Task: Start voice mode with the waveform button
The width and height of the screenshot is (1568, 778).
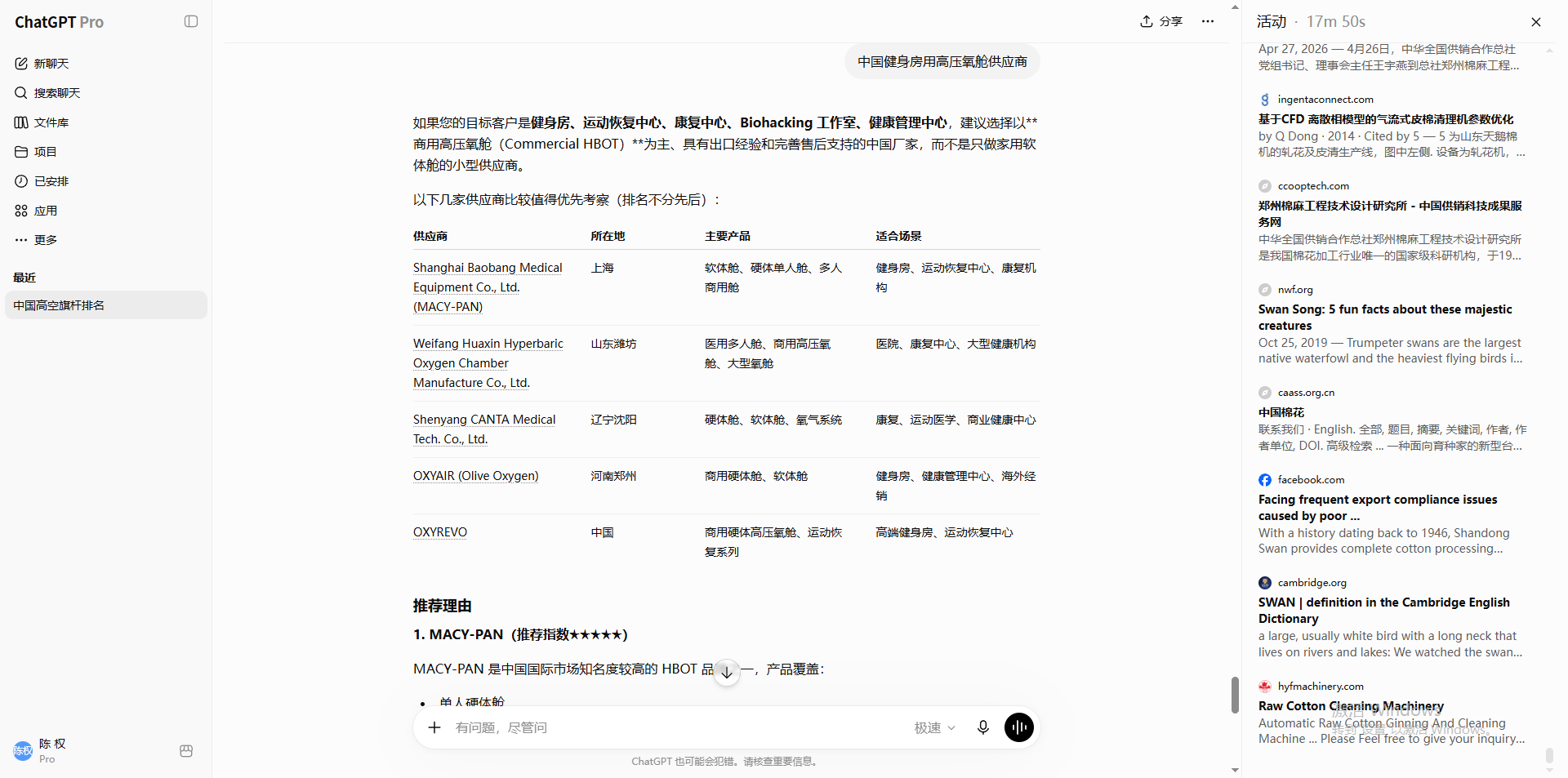Action: point(1019,727)
